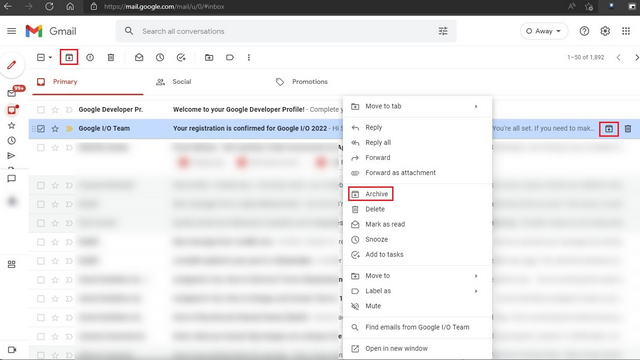Focus the Search all conversations field
Screen dimensions: 640x360
coord(286,31)
